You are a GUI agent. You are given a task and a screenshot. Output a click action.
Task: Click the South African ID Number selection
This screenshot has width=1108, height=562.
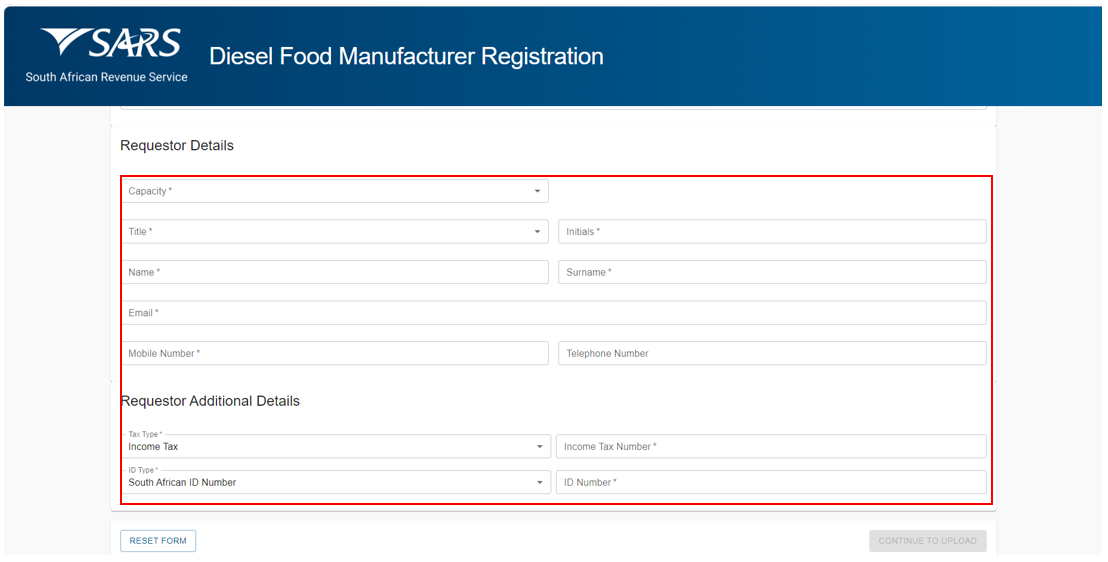[182, 483]
